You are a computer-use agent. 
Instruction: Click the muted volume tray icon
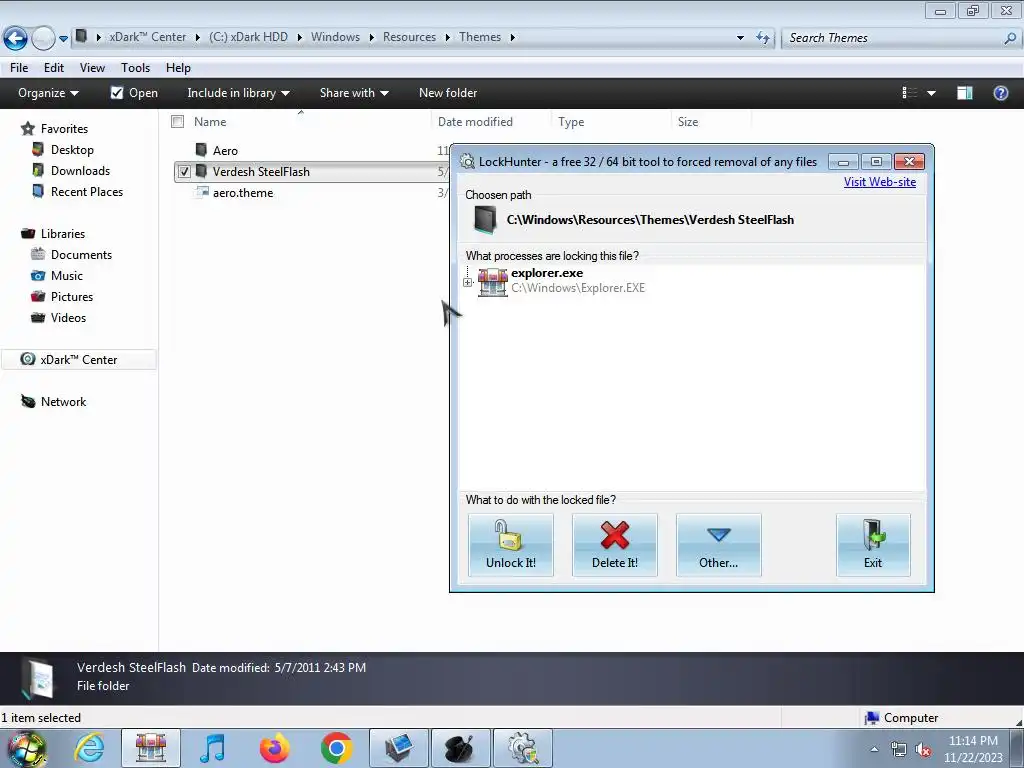pos(923,750)
